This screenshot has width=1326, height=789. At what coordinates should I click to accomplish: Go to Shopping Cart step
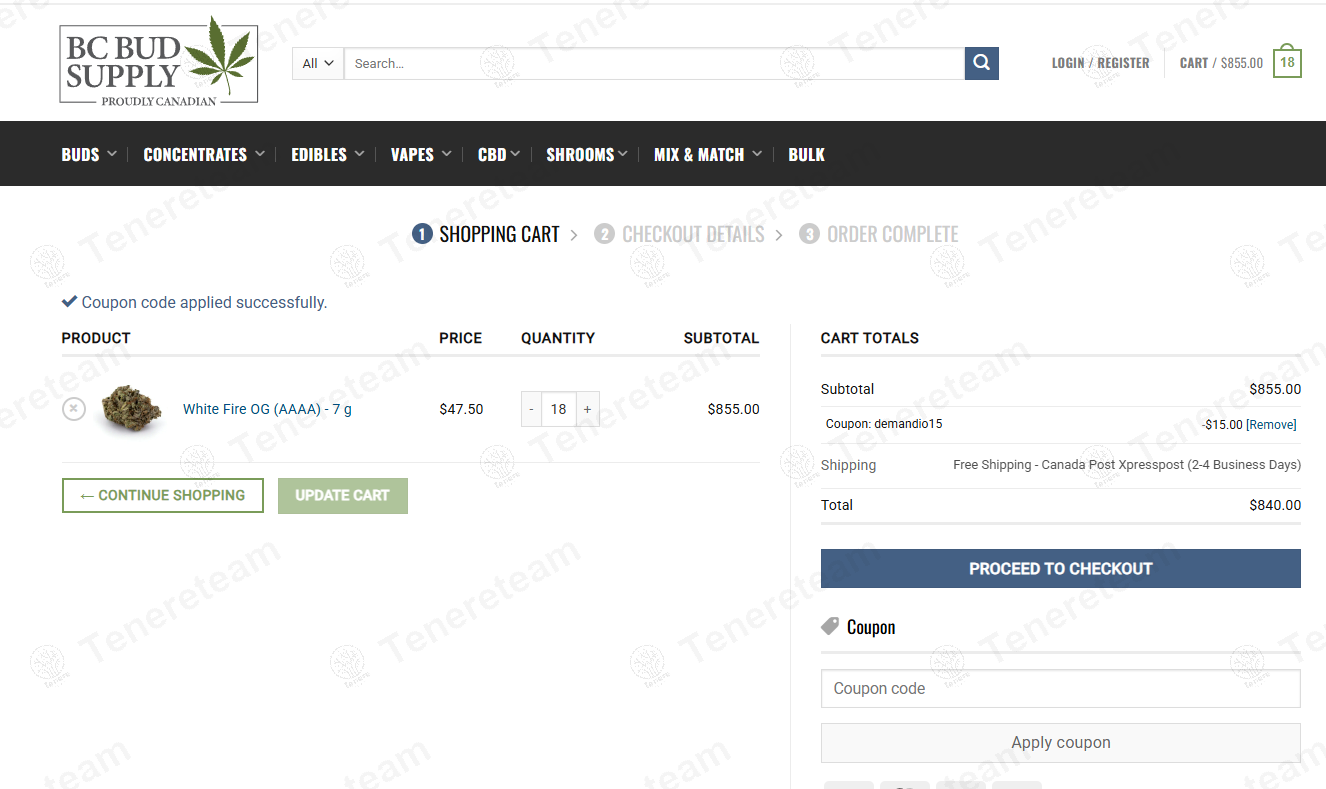click(x=486, y=234)
